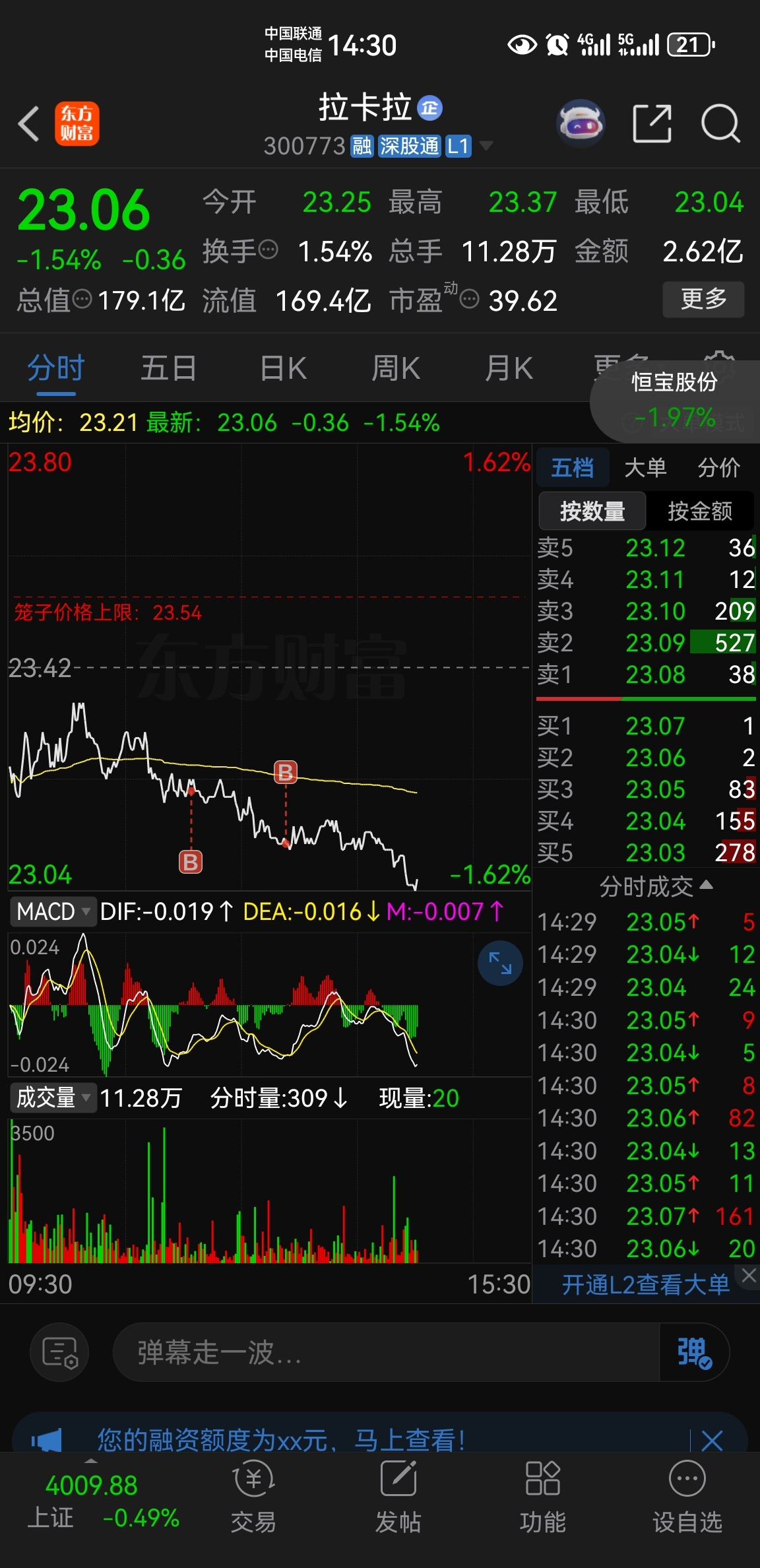760x1568 pixels.
Task: Tap the 买5 23.03 order row
Action: [646, 853]
